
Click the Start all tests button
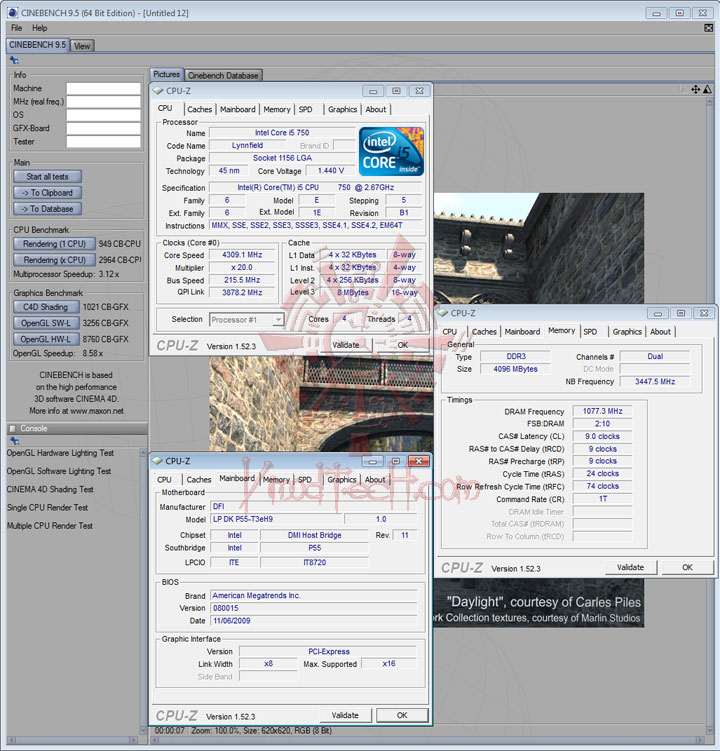(x=47, y=176)
